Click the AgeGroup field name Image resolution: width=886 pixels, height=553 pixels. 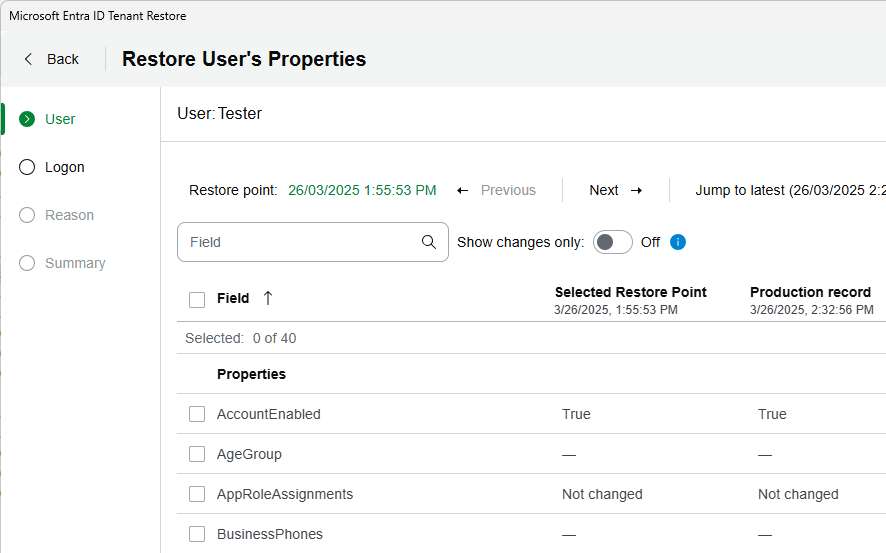tap(249, 454)
